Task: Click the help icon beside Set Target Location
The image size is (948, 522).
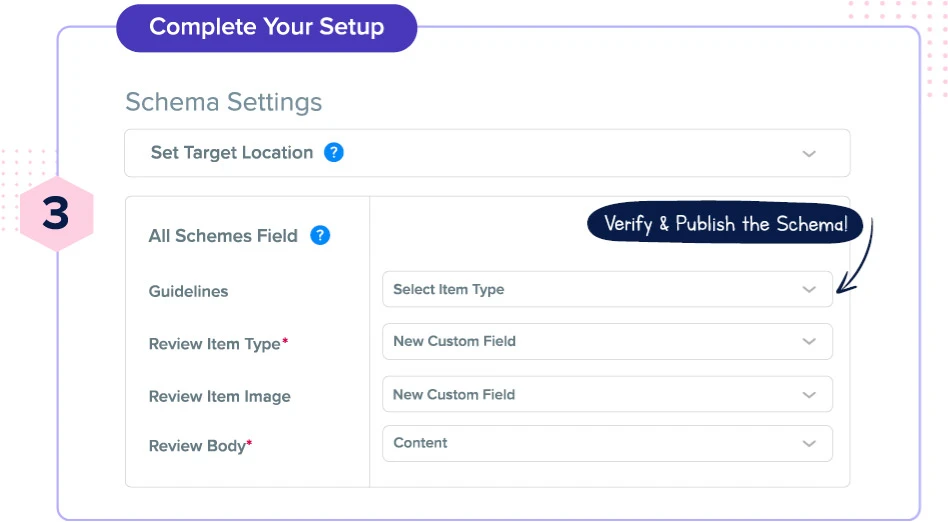Action: (x=334, y=153)
